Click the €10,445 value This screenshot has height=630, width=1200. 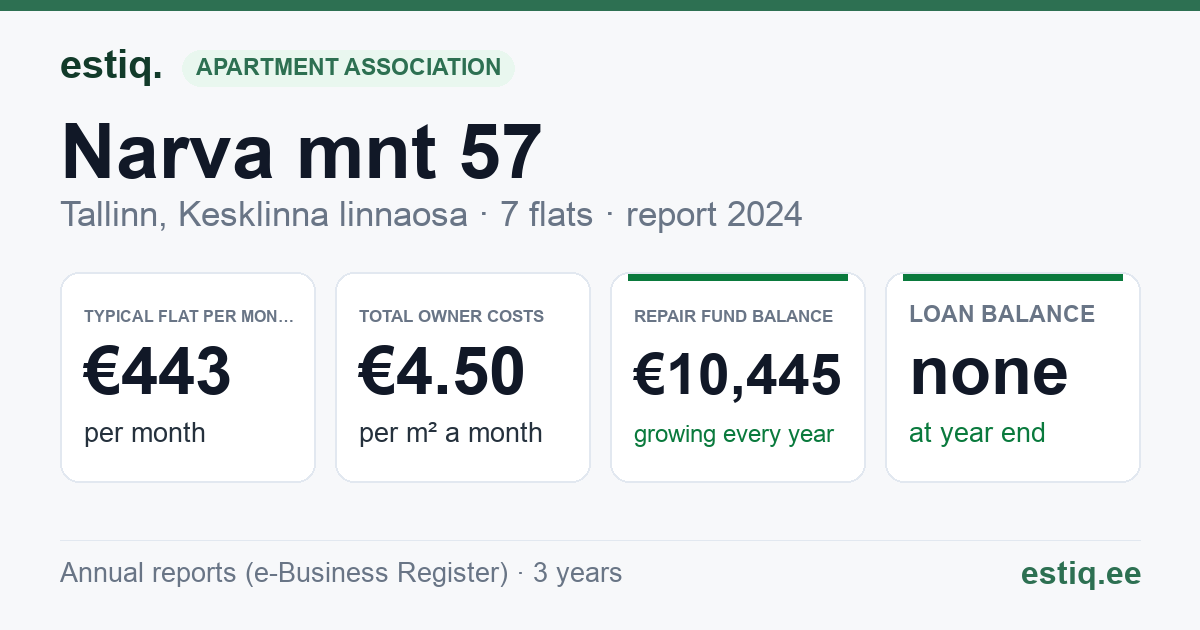737,375
